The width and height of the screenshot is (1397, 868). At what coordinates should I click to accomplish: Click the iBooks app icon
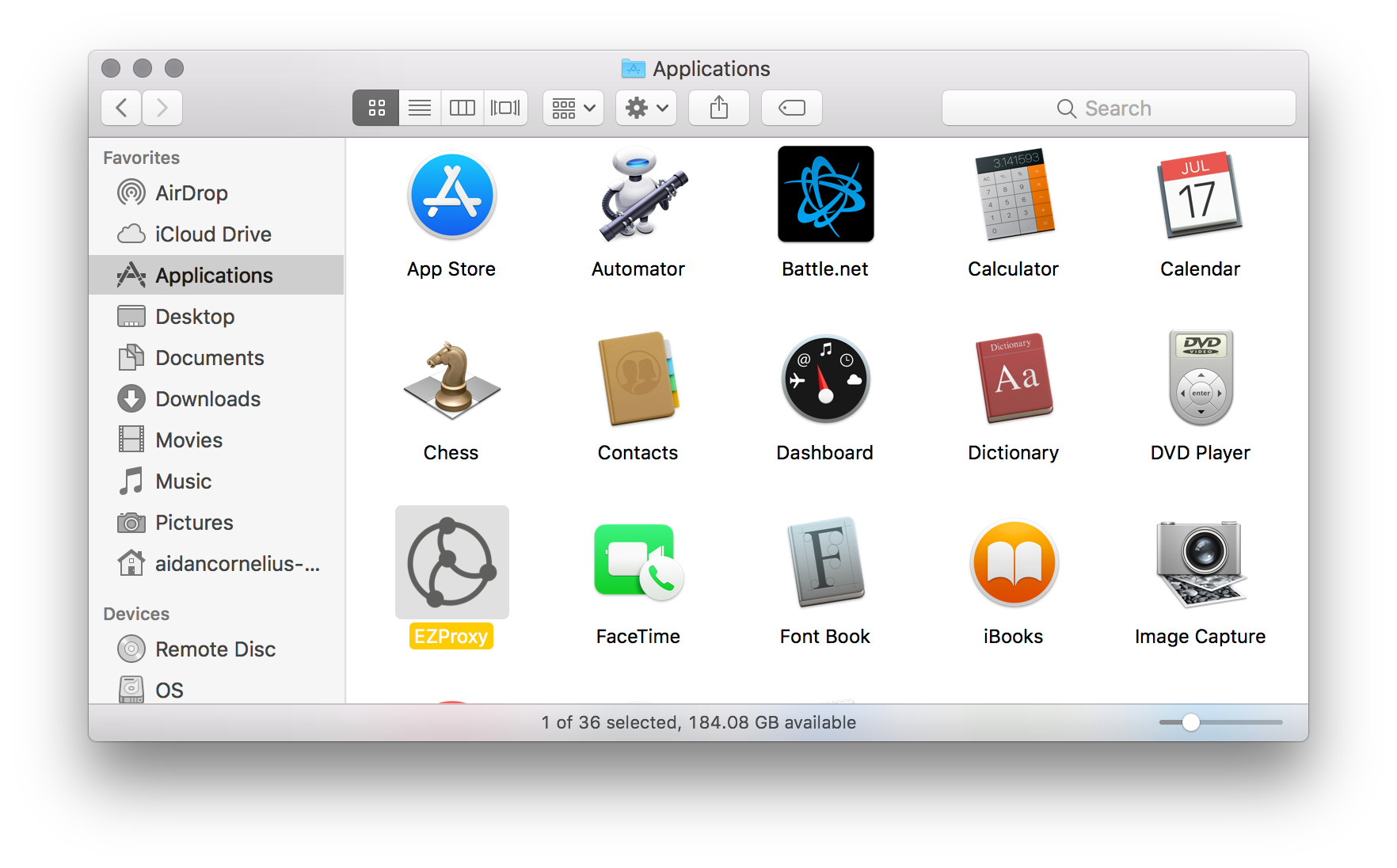pyautogui.click(x=1014, y=562)
